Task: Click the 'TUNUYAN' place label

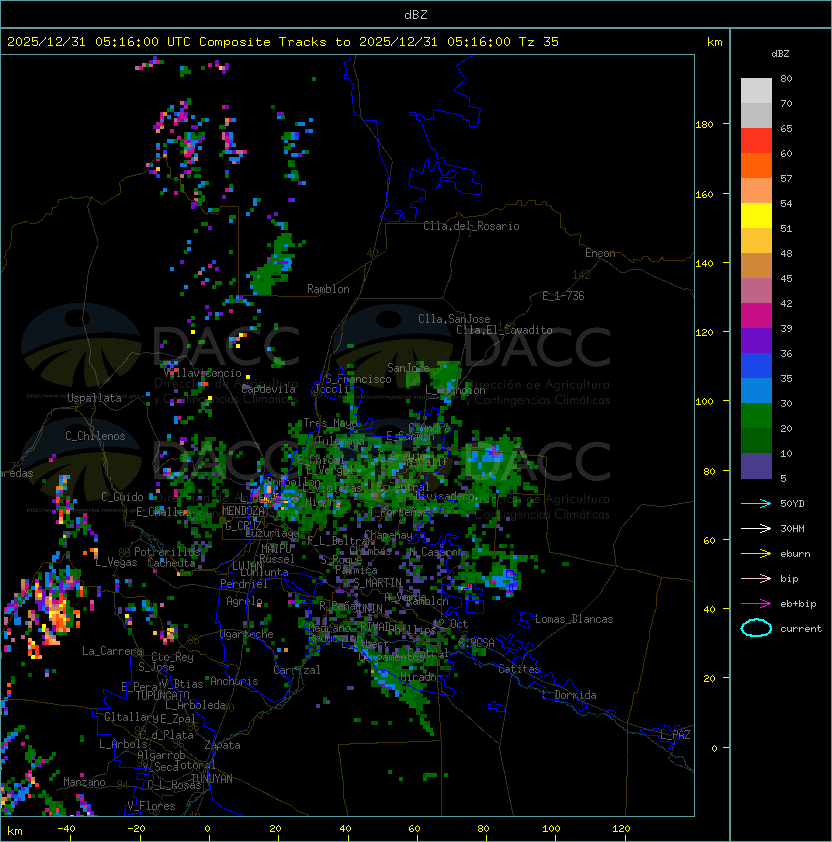Action: point(212,779)
